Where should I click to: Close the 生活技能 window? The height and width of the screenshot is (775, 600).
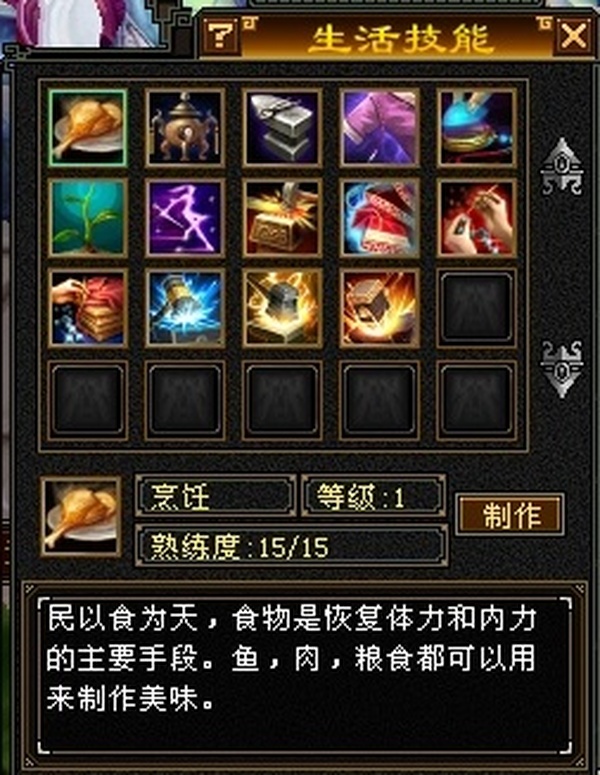pyautogui.click(x=574, y=36)
